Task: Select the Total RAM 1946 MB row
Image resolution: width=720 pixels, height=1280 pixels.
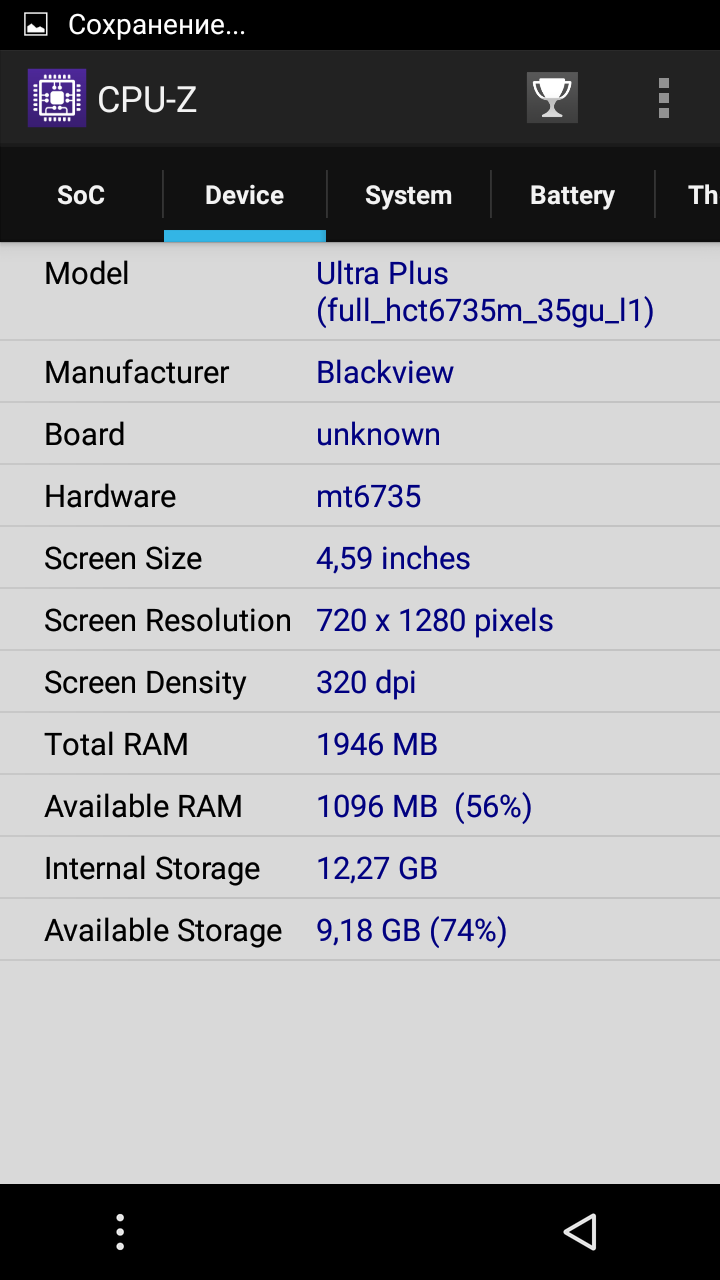Action: [x=360, y=744]
